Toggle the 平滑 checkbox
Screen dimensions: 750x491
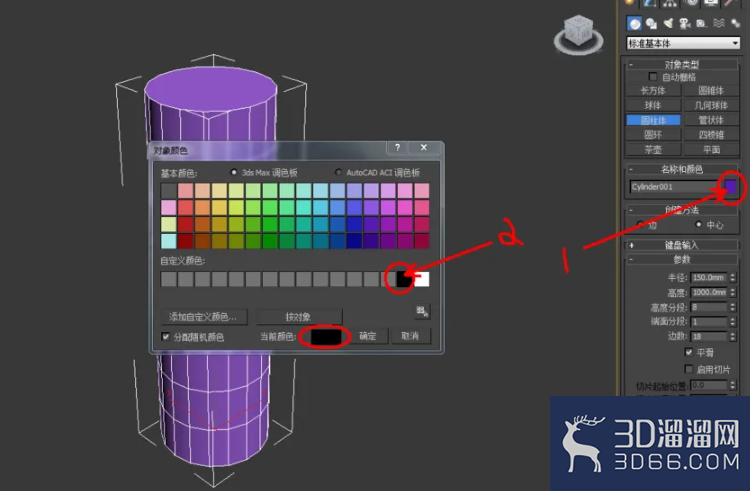(689, 352)
